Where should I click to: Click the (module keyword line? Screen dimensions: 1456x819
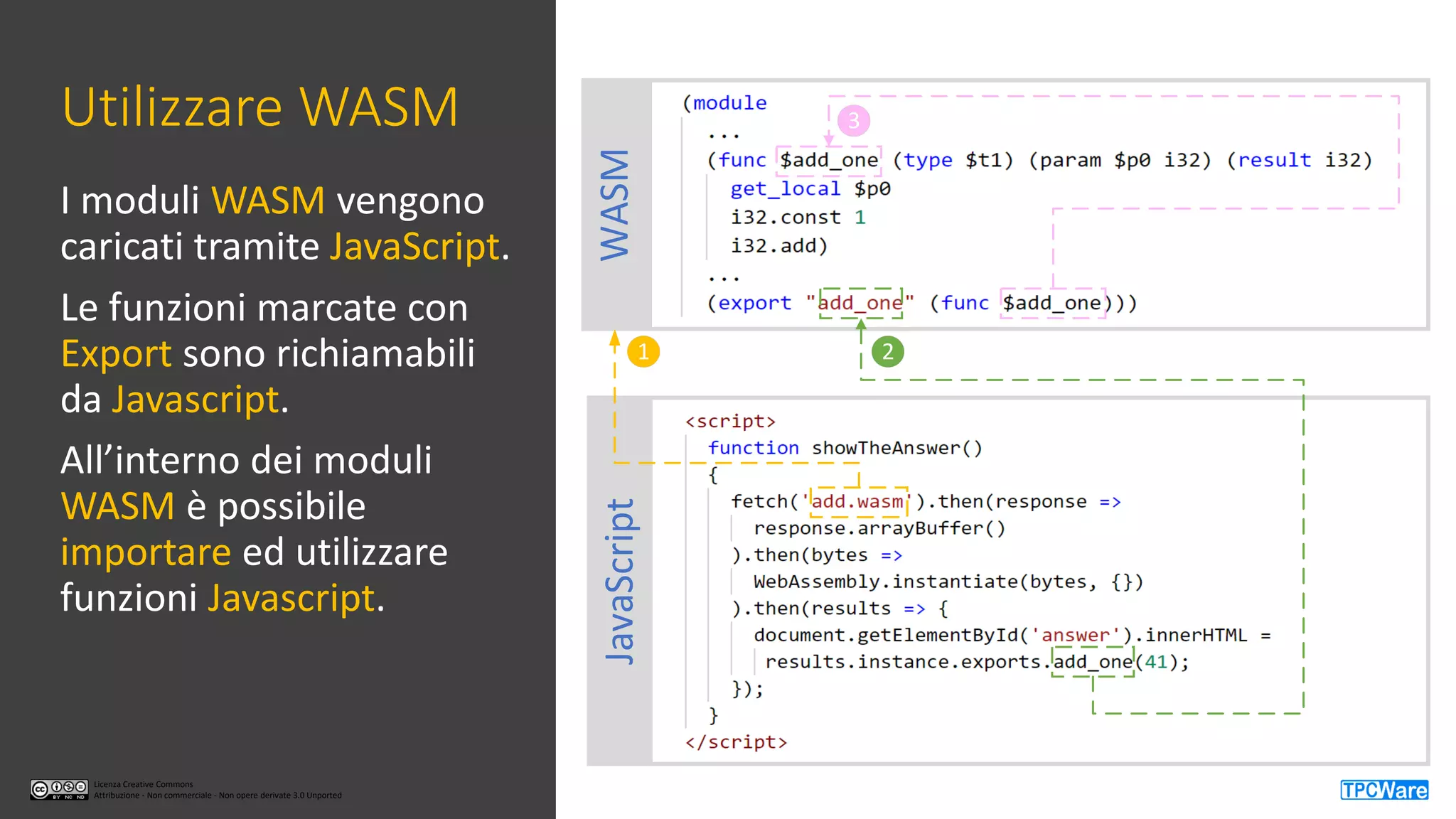coord(724,103)
